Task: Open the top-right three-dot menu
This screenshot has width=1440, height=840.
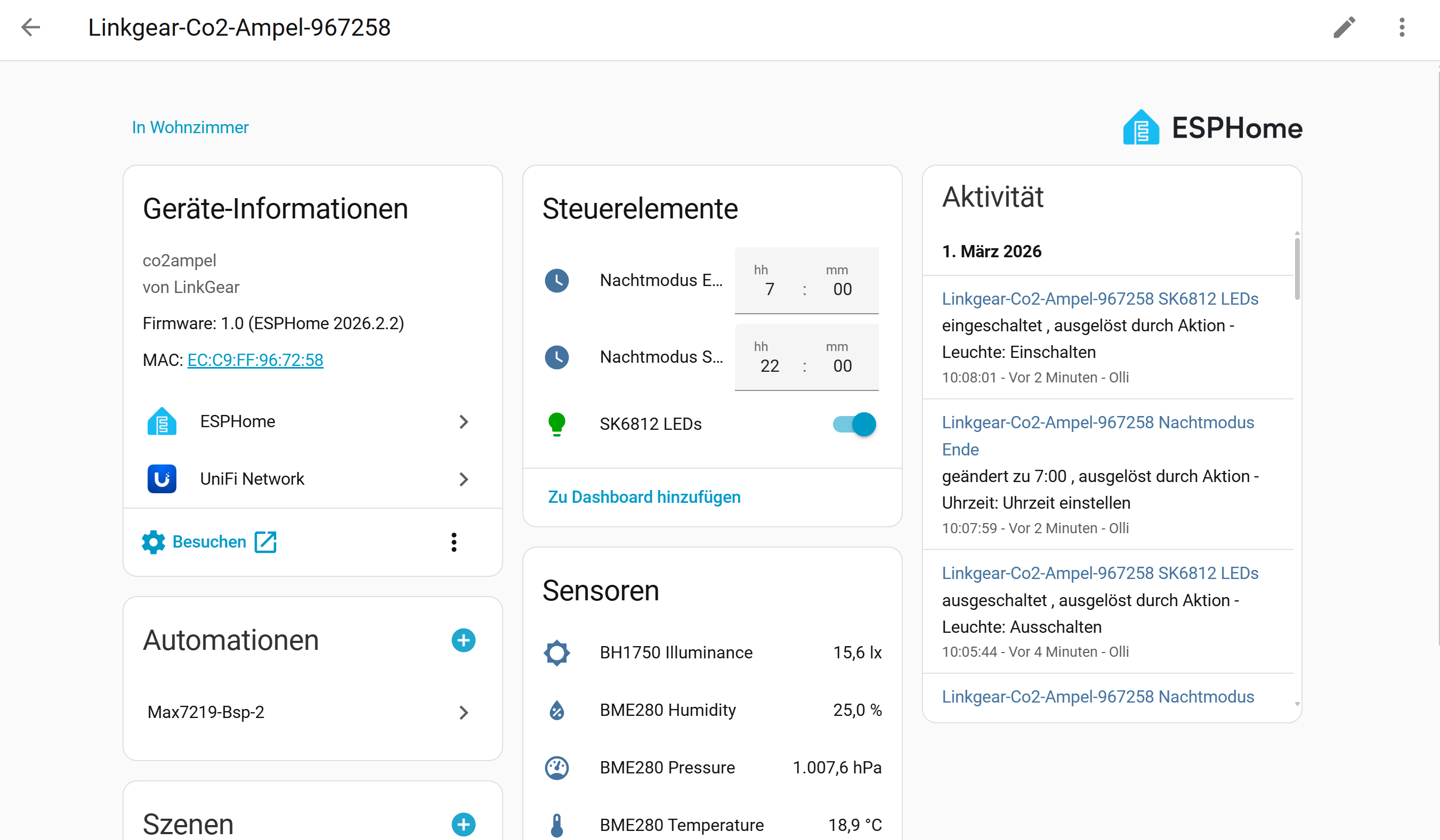Action: (x=1402, y=27)
